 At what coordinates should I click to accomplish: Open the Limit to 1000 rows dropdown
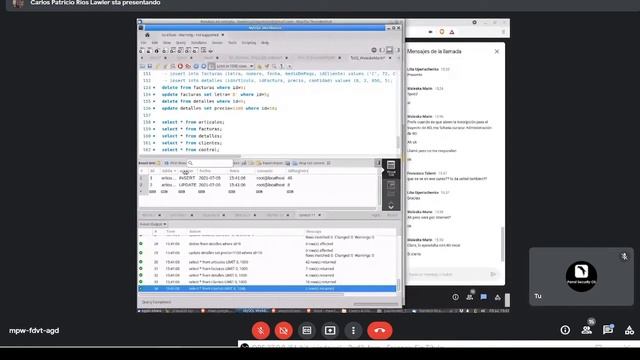click(235, 66)
